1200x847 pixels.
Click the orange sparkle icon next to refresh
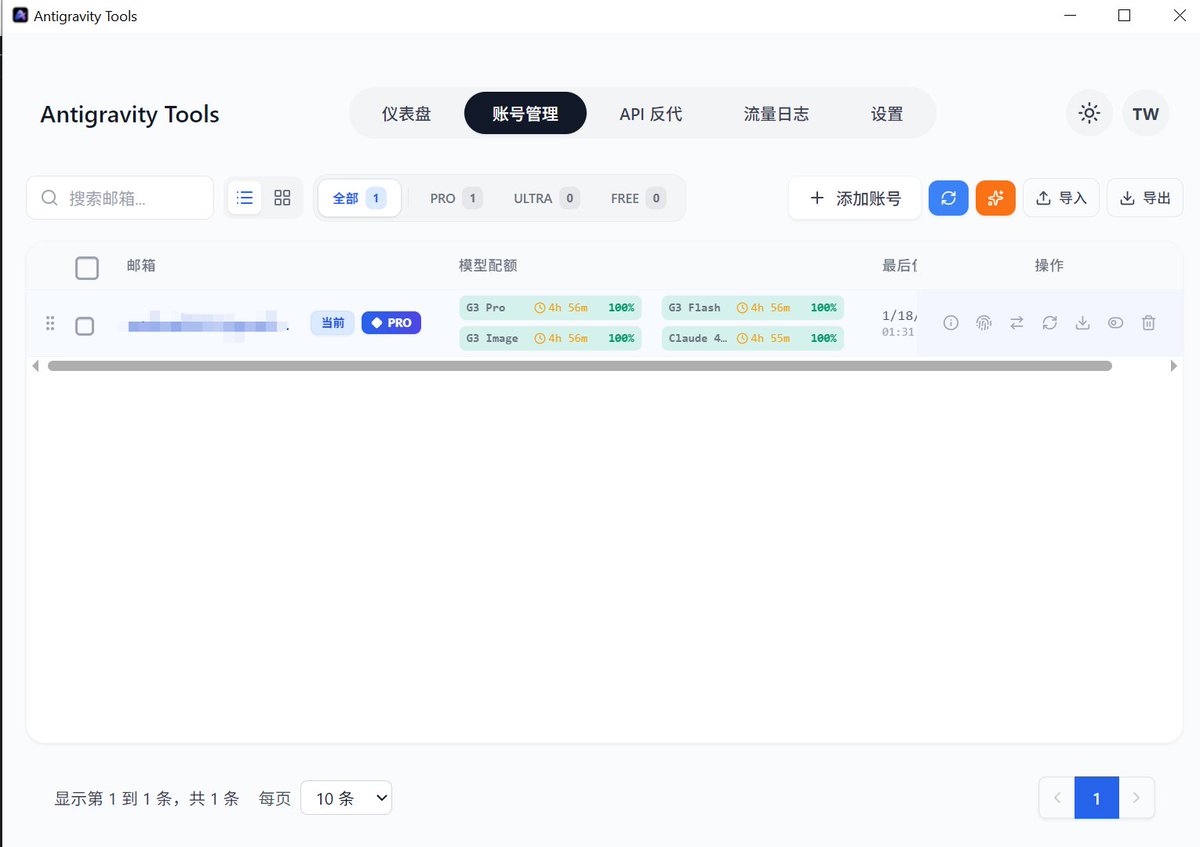(995, 198)
